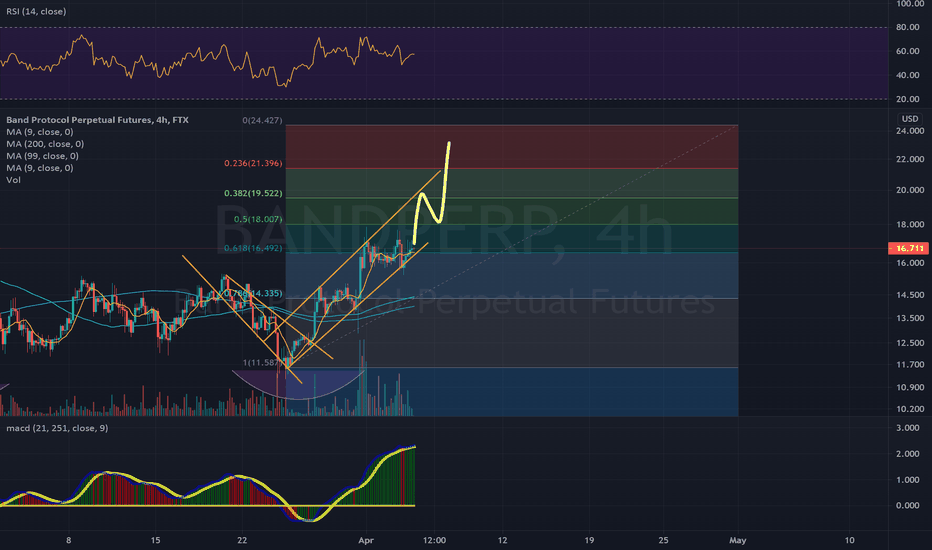Select the purple rounded-bottom arc drawing
The image size is (932, 550).
[x=297, y=385]
